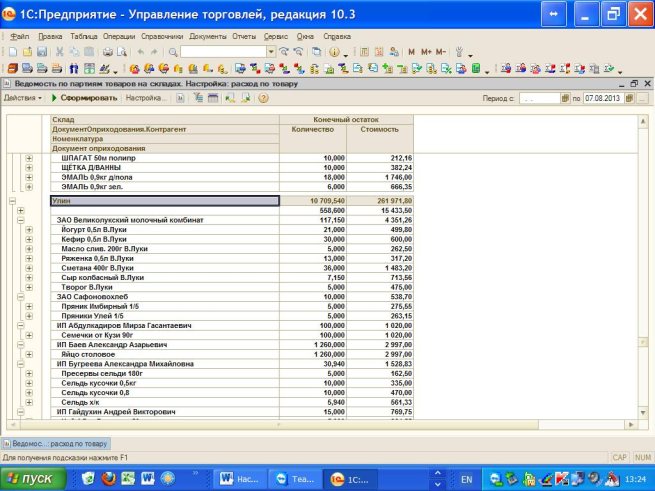Expand the Йогурт 0,5л В.Луки row
Screen dimensions: 655x491
coord(29,230)
